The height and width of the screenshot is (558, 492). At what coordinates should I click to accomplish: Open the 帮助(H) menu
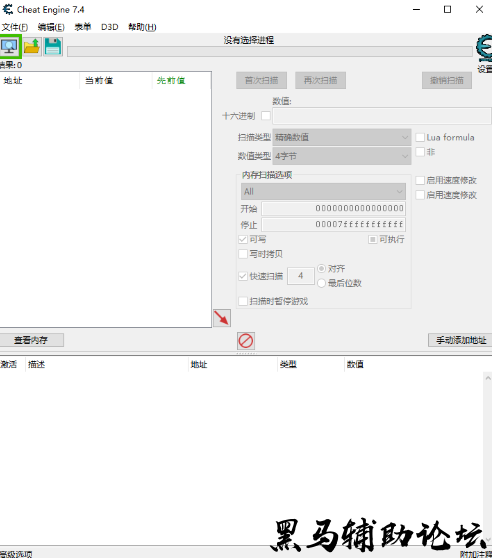[x=142, y=27]
